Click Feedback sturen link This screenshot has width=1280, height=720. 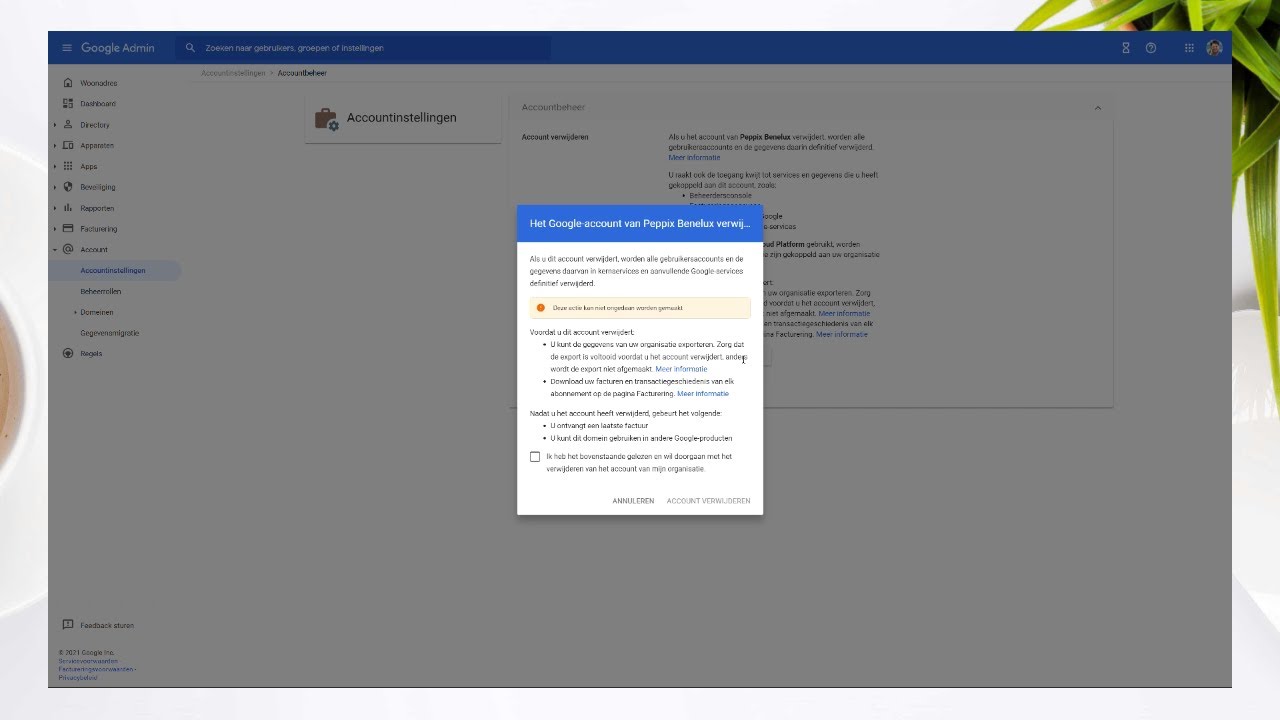[x=107, y=625]
